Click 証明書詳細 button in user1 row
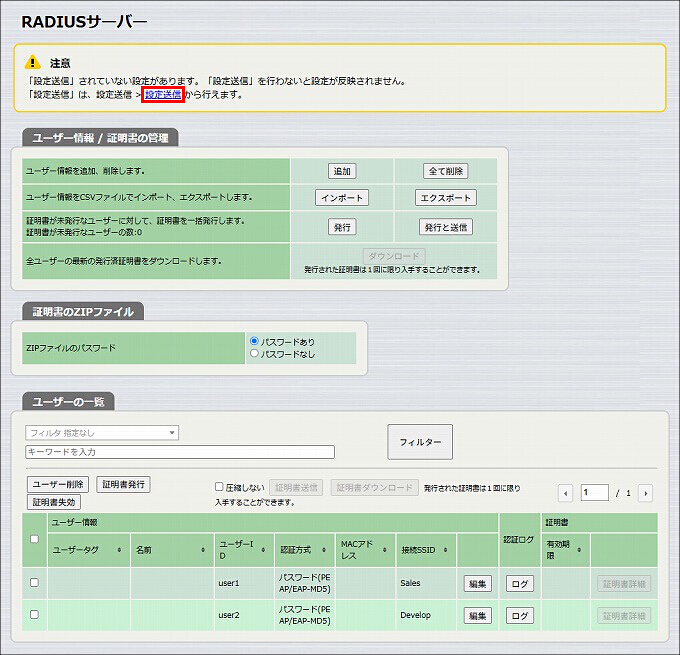The width and height of the screenshot is (680, 655). point(624,584)
